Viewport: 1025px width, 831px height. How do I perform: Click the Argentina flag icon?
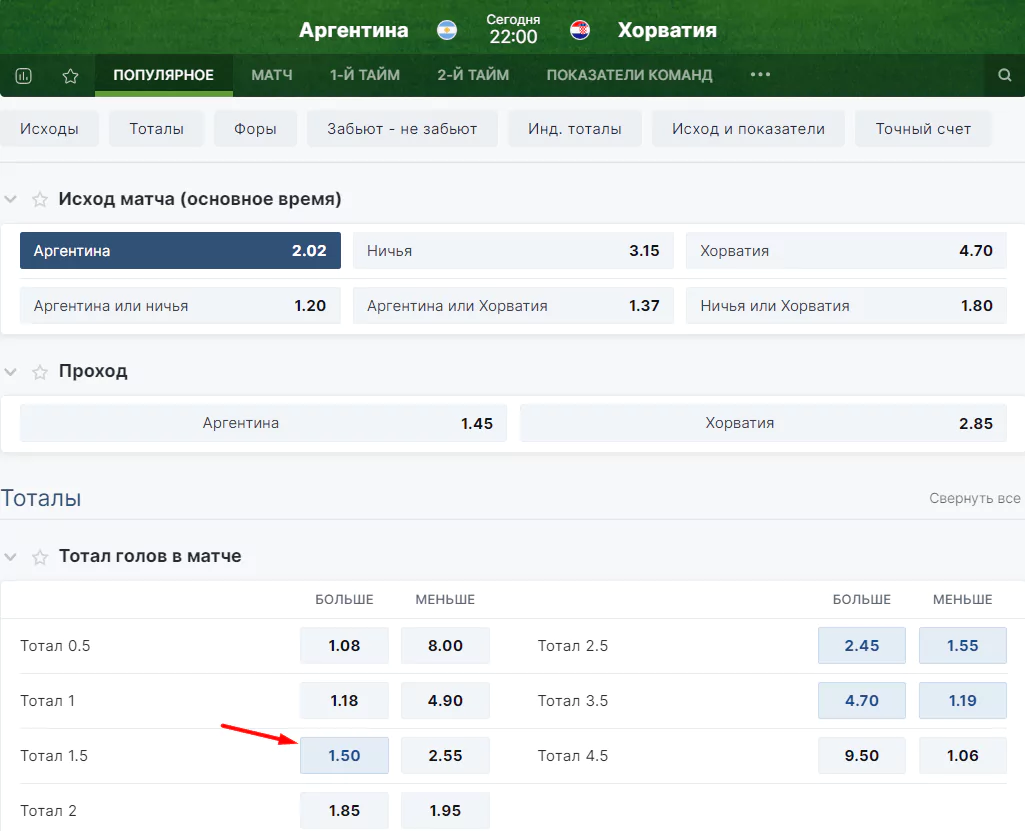point(447,30)
